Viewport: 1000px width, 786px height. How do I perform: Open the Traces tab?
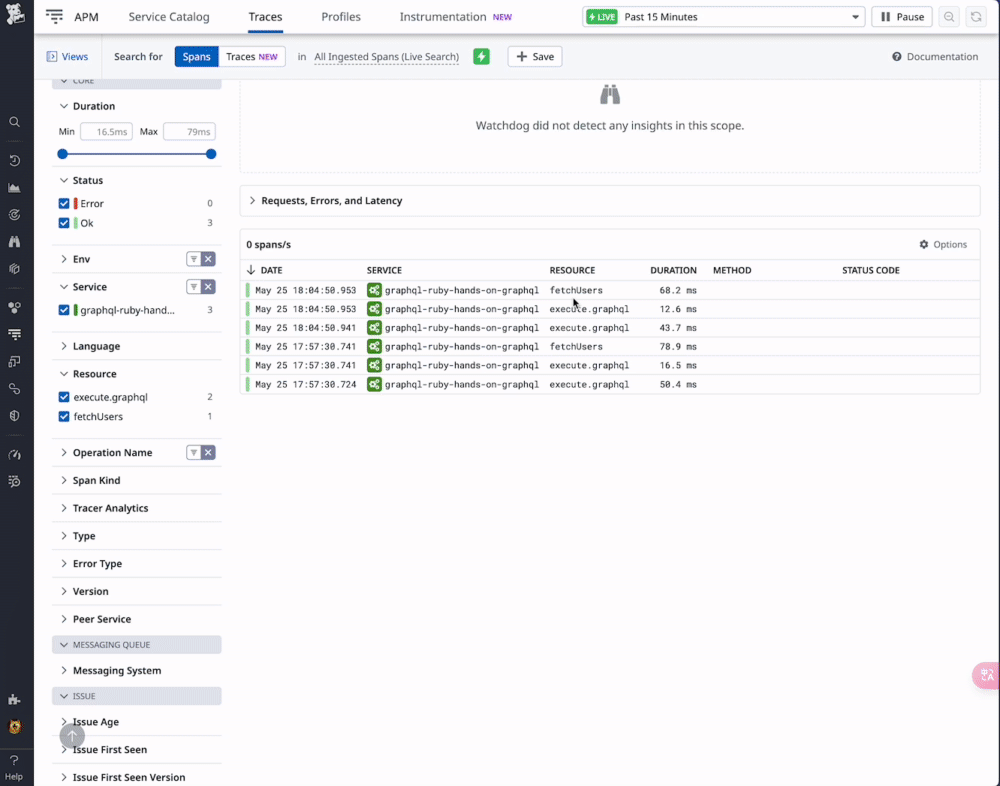265,17
